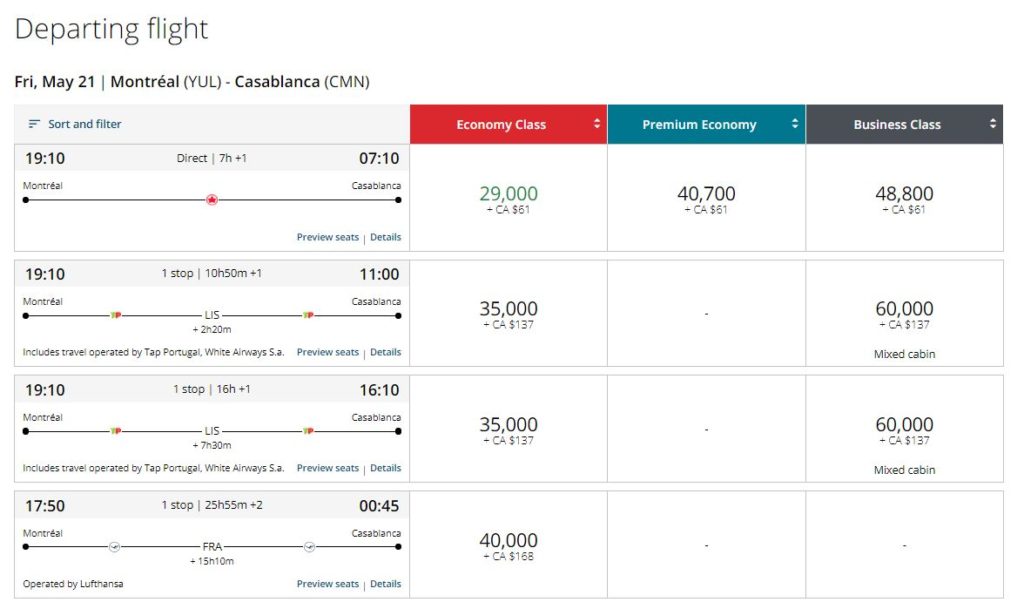Screen dimensions: 1024x602
Task: Click the Sort and filter icon
Action: tap(34, 124)
